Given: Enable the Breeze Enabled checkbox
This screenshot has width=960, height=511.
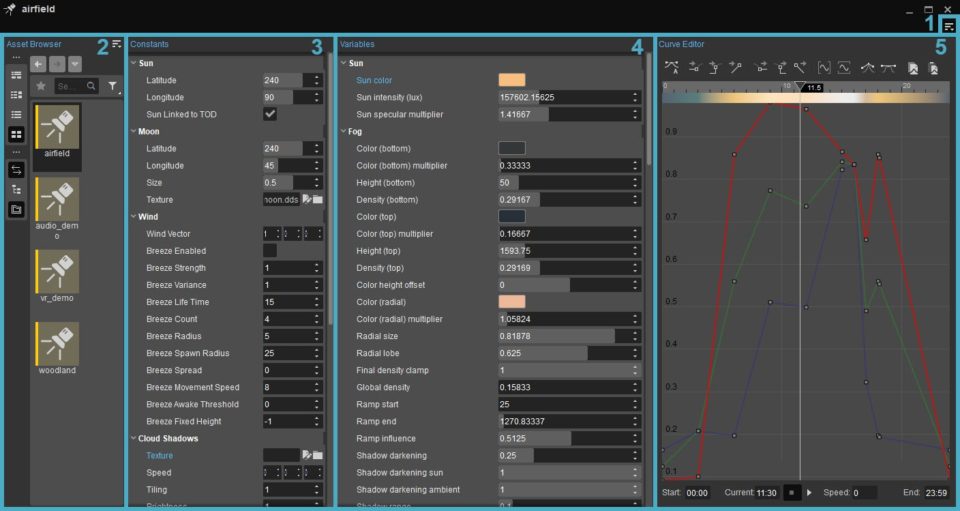Looking at the screenshot, I should coord(270,250).
